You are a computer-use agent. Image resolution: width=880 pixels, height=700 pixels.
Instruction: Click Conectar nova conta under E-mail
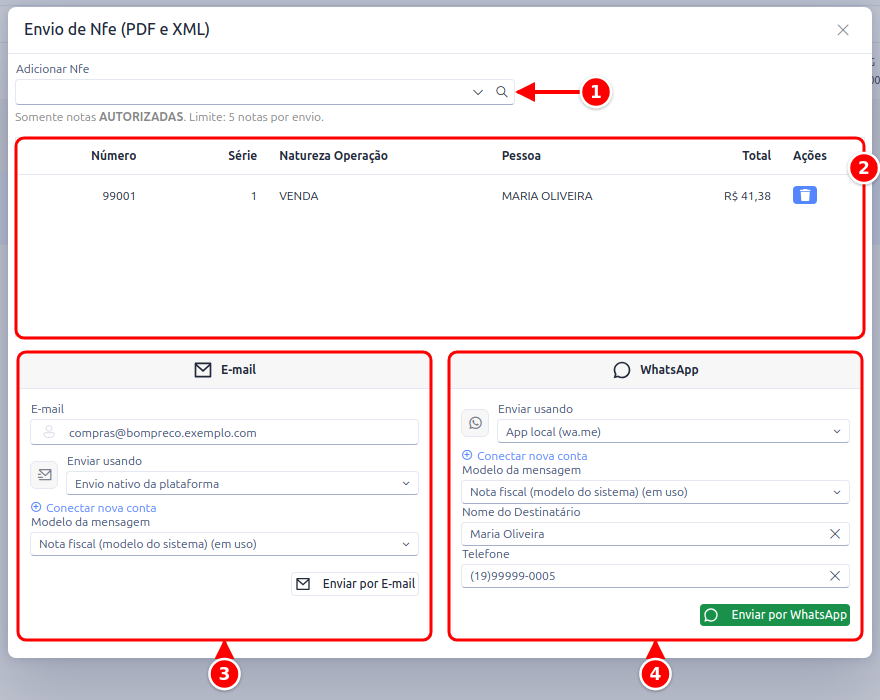click(x=101, y=507)
